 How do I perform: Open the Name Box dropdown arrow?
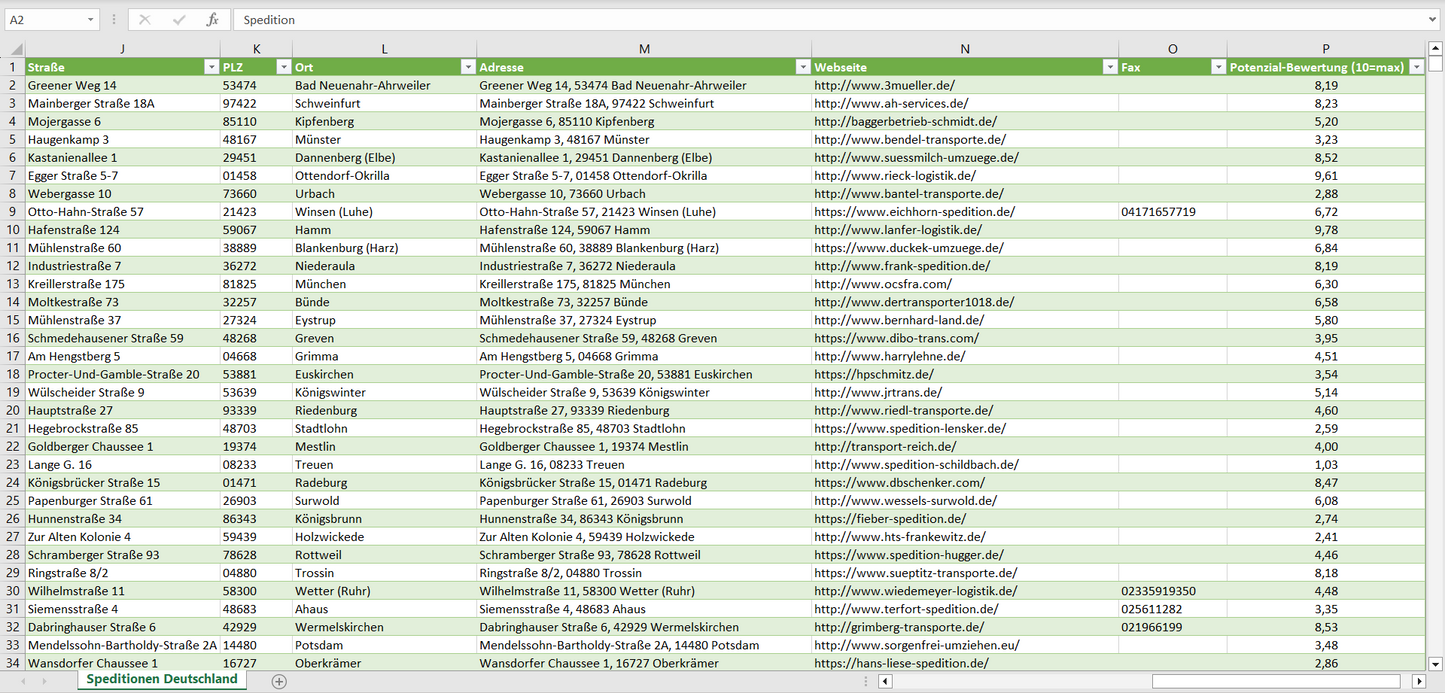pyautogui.click(x=90, y=20)
